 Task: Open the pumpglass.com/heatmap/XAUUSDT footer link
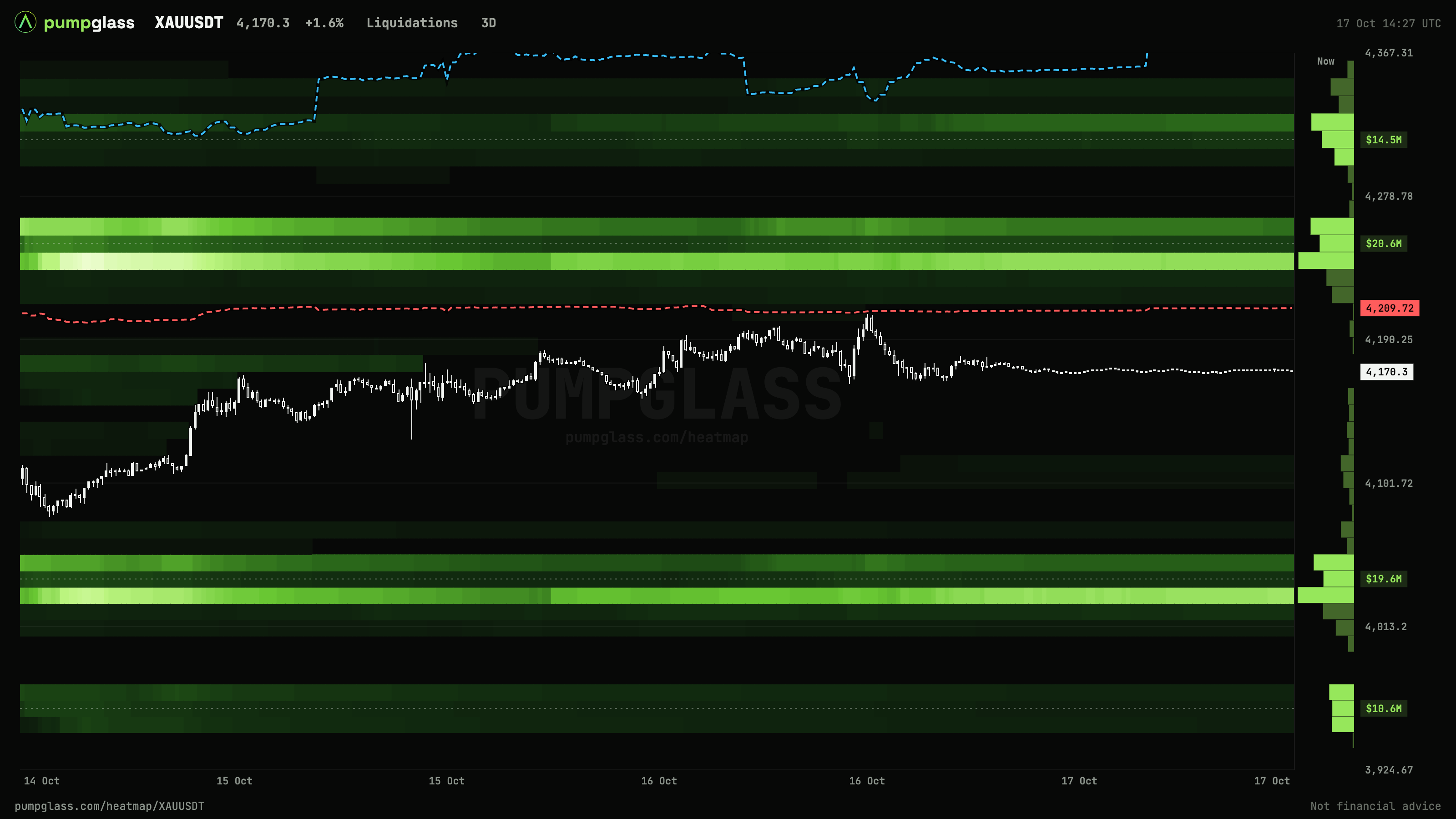click(110, 807)
